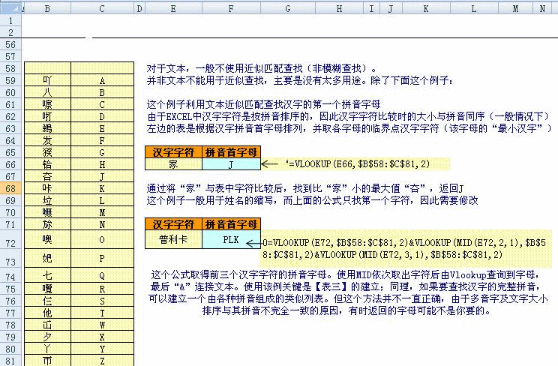Click the Select All corner button
Image resolution: width=558 pixels, height=366 pixels.
pyautogui.click(x=11, y=9)
